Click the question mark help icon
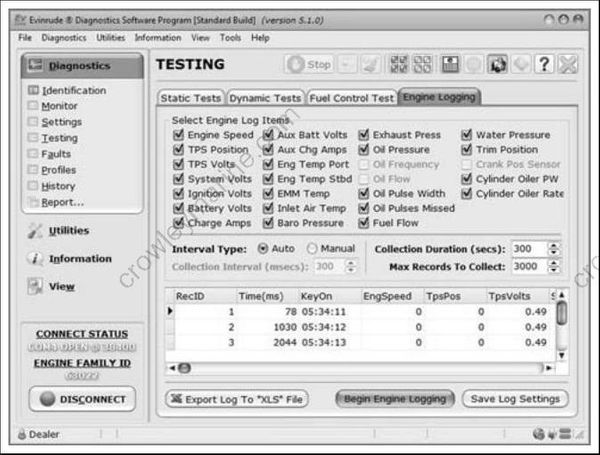The height and width of the screenshot is (455, 600). 545,64
